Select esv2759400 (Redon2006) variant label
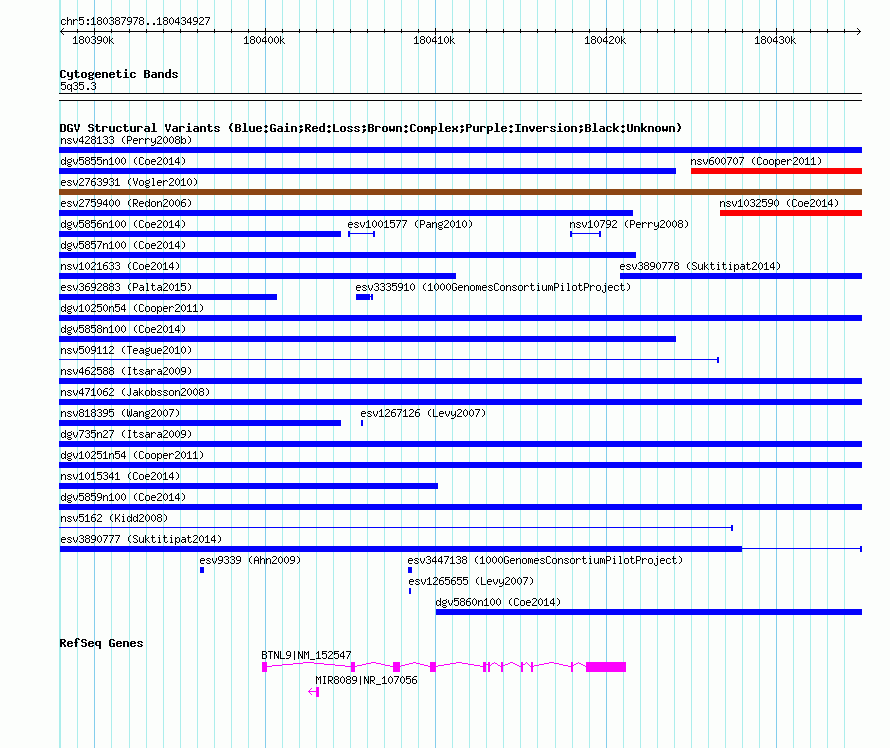The width and height of the screenshot is (890, 748). coord(126,203)
